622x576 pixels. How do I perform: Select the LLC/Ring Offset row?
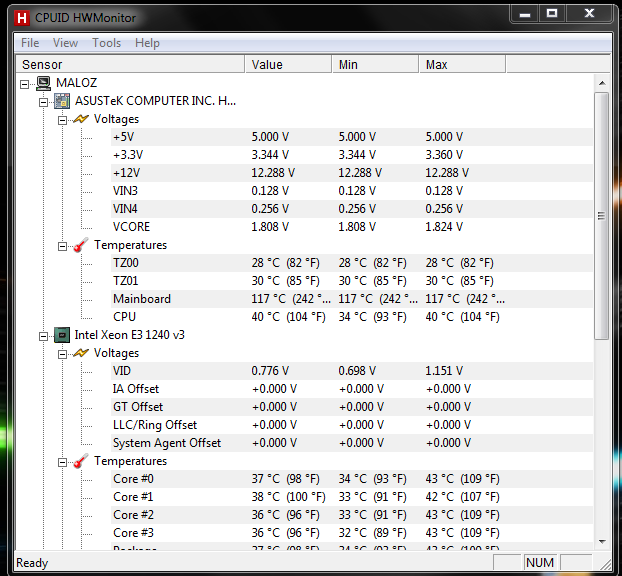(352, 425)
